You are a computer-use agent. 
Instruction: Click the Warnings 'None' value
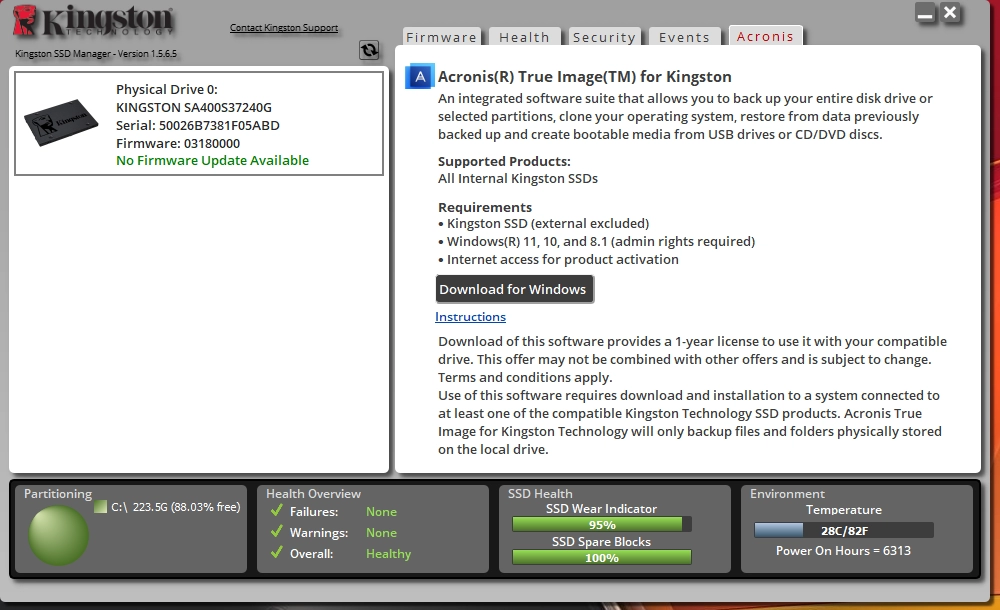click(381, 533)
